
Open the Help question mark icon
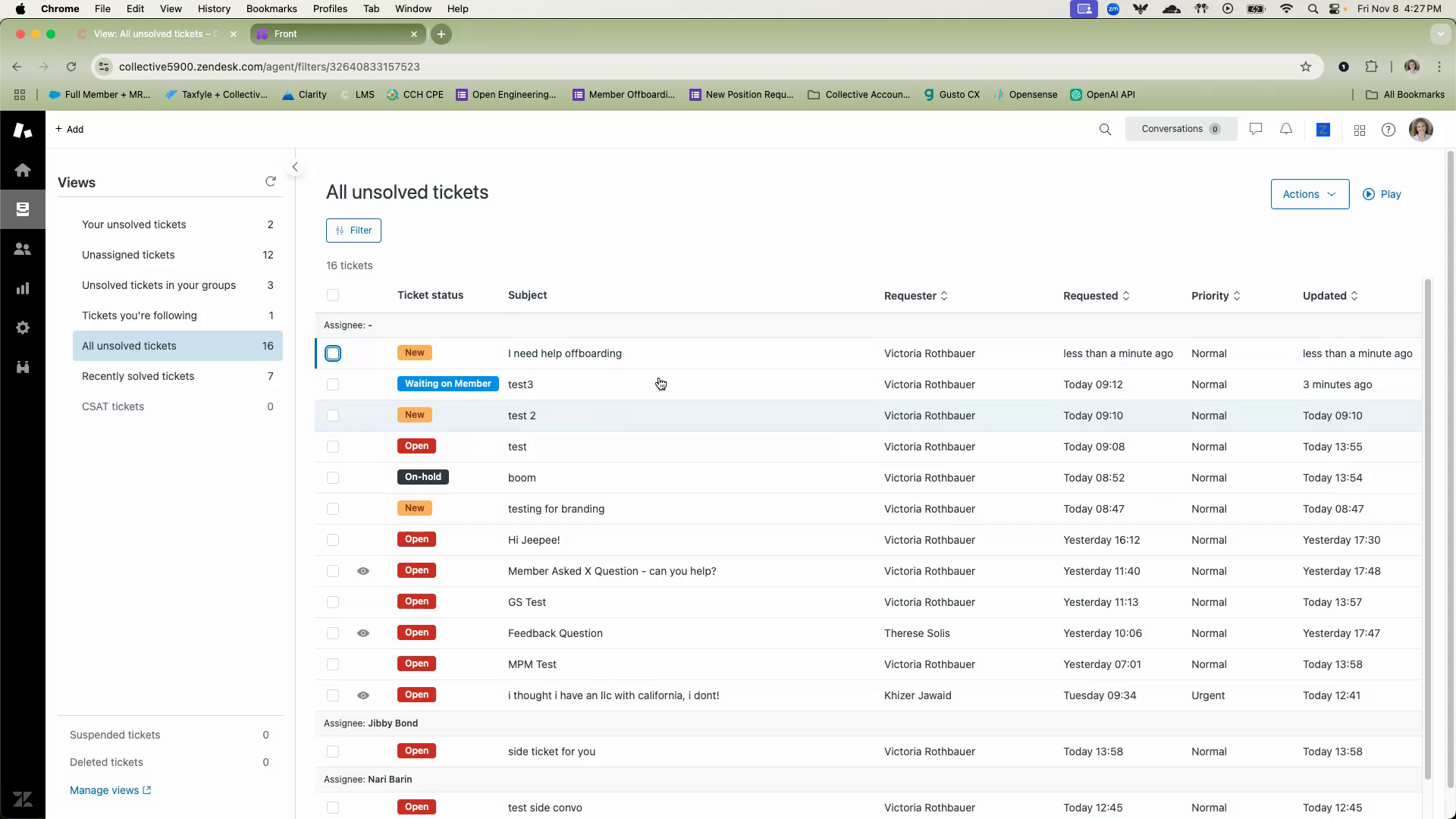tap(1389, 130)
